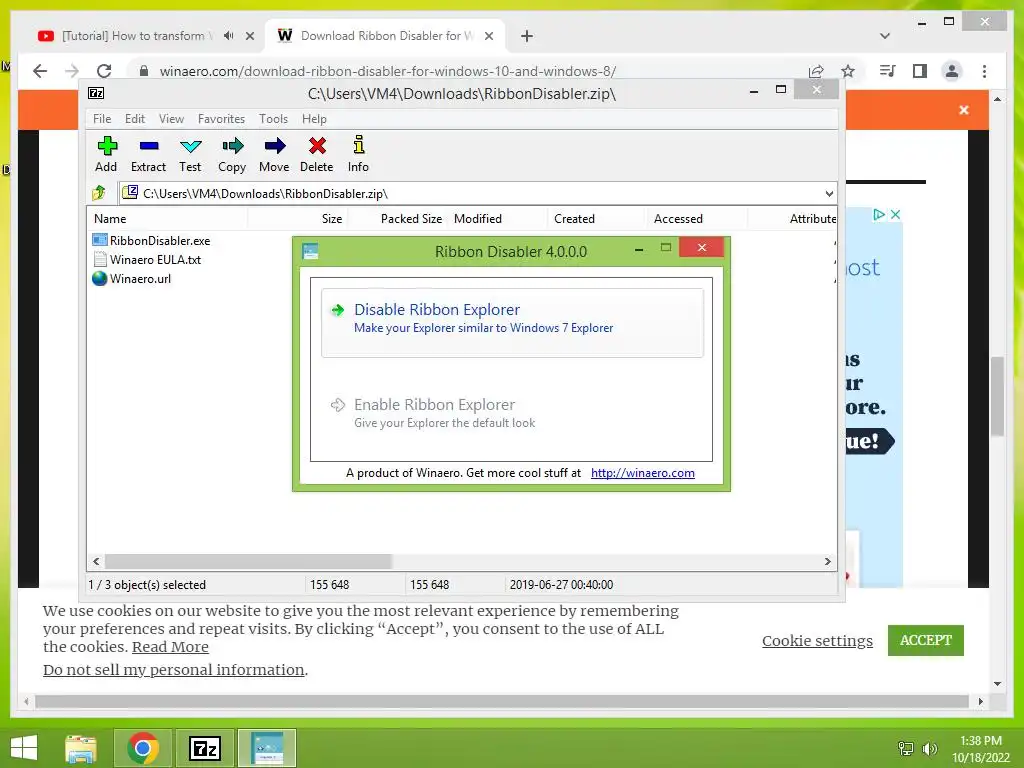Open the Windows Start button
Screen dimensions: 1024x768
pos(24,748)
